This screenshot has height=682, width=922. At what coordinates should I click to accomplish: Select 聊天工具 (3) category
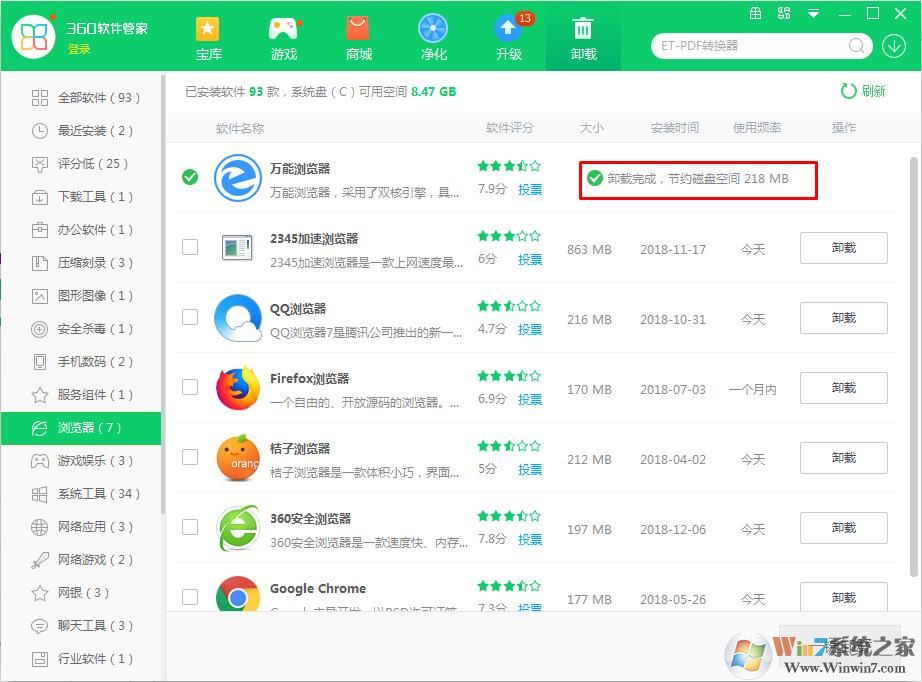click(x=81, y=626)
